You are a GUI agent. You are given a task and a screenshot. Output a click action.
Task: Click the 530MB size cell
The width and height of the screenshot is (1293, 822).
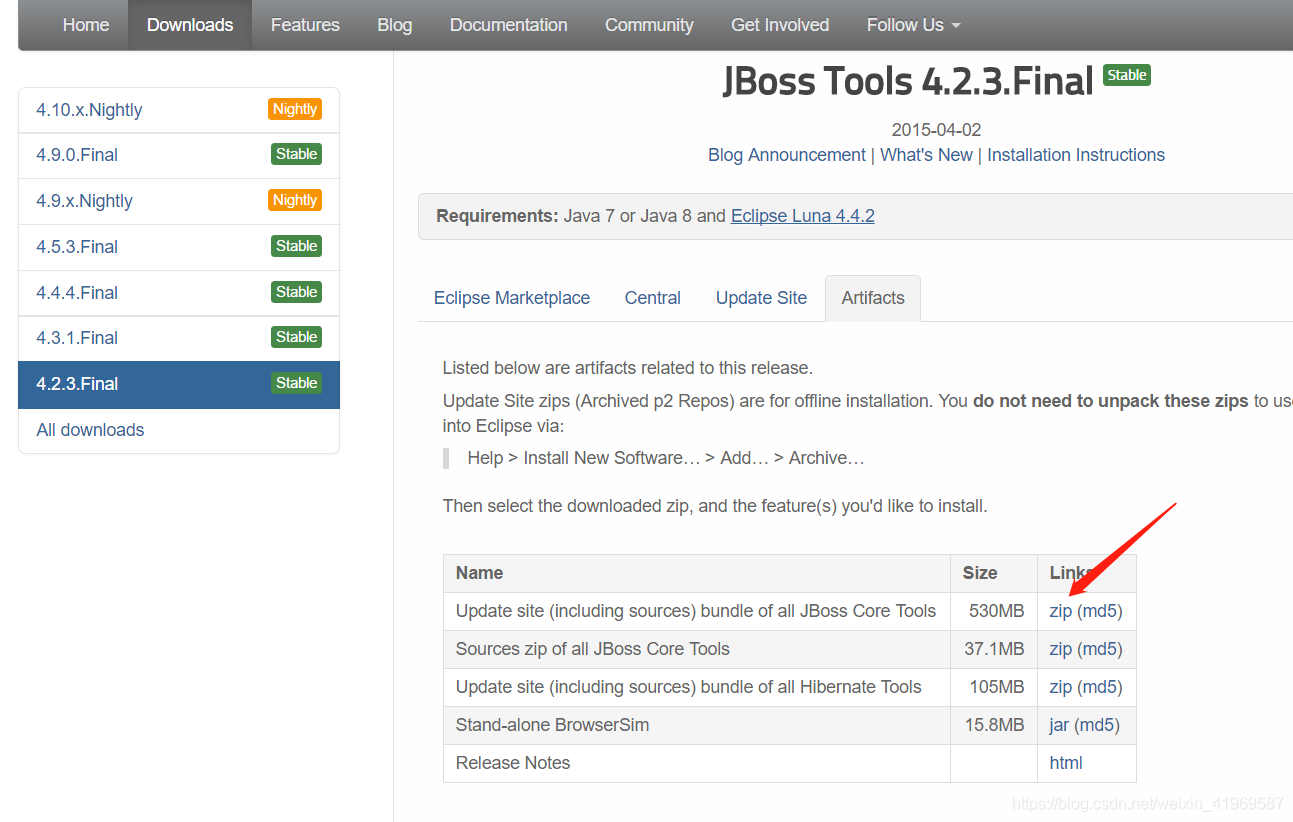pyautogui.click(x=994, y=611)
